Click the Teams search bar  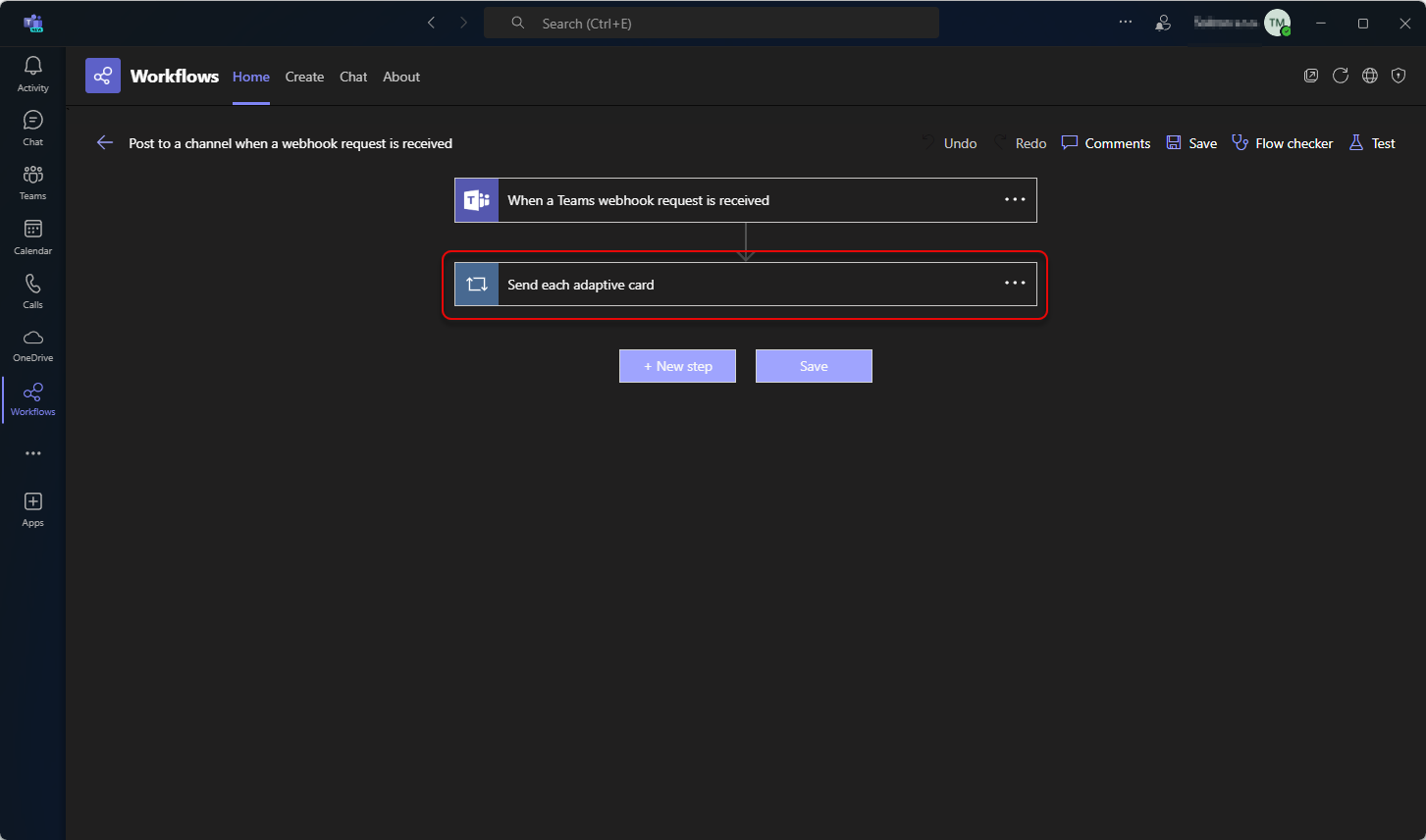click(712, 22)
